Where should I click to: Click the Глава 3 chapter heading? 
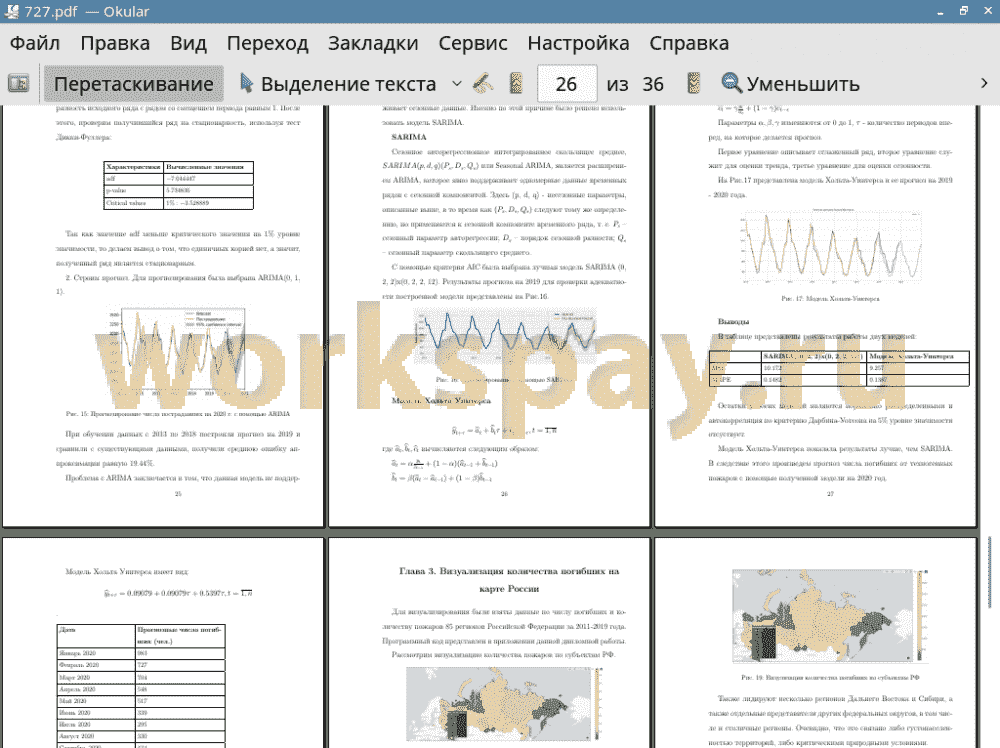click(509, 580)
